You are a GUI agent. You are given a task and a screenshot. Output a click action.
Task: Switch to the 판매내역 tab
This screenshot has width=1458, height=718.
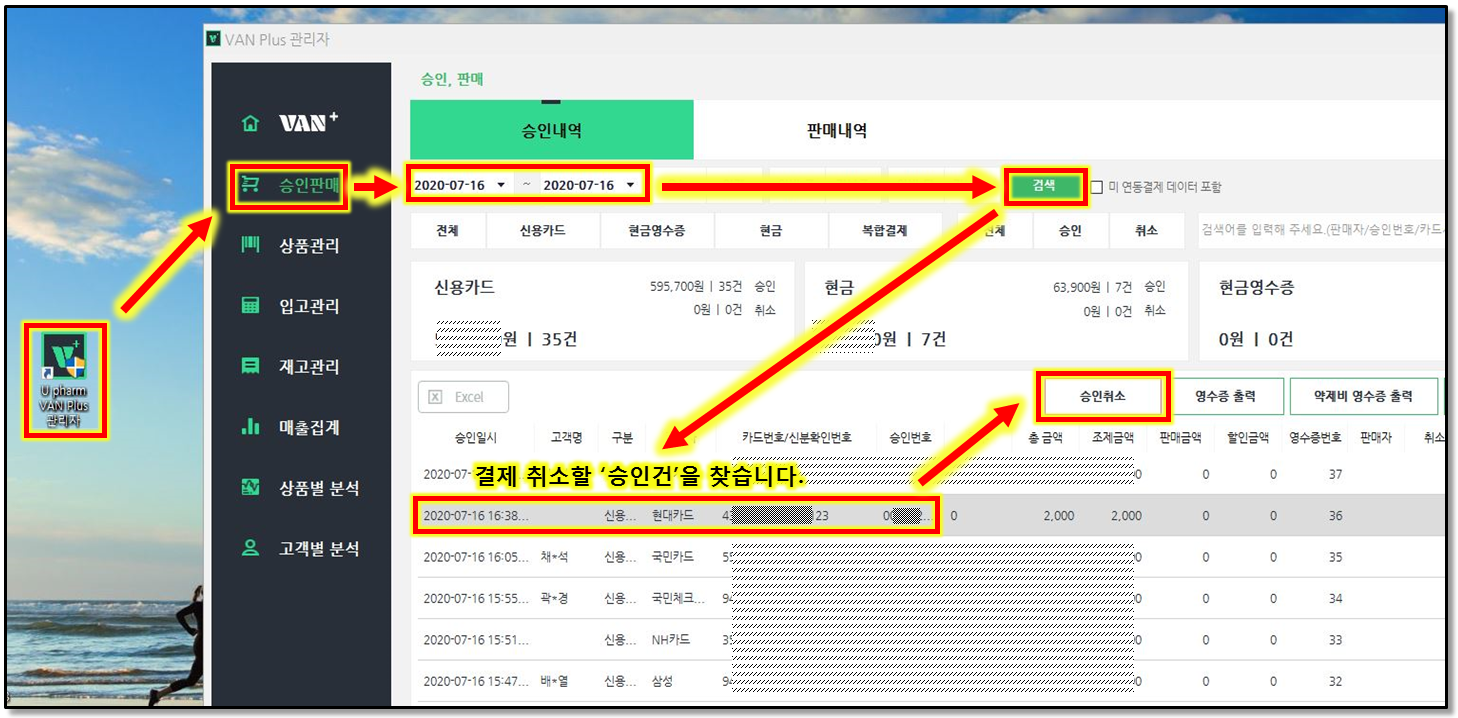(836, 131)
